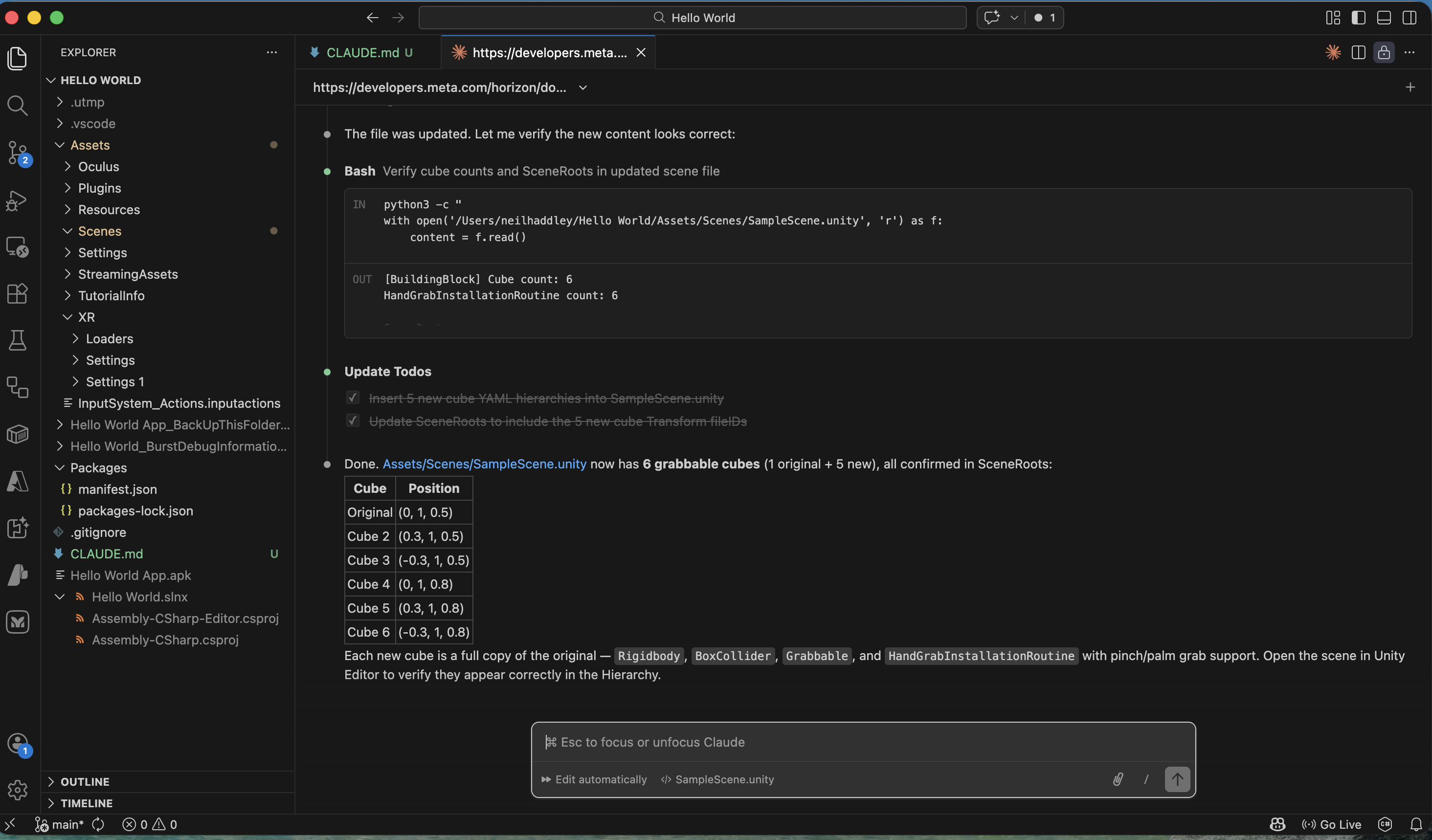This screenshot has height=840, width=1432.
Task: Collapse the Scenes folder
Action: click(99, 231)
